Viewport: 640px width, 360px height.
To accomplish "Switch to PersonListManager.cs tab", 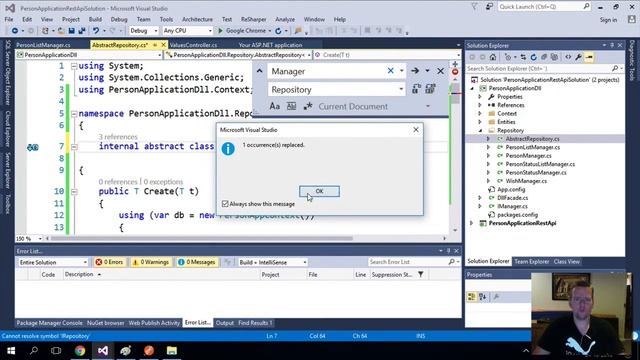I will (43, 45).
